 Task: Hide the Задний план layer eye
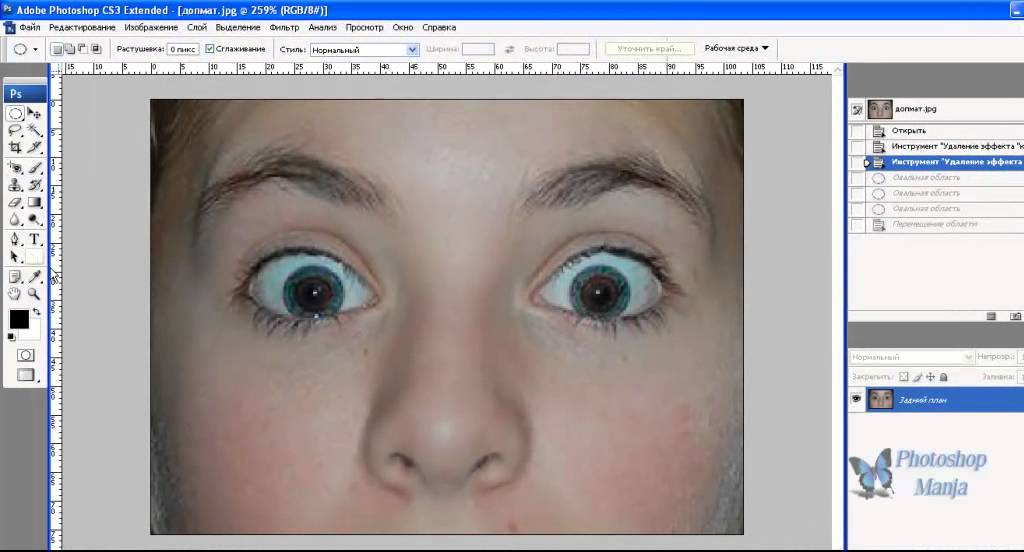click(856, 399)
